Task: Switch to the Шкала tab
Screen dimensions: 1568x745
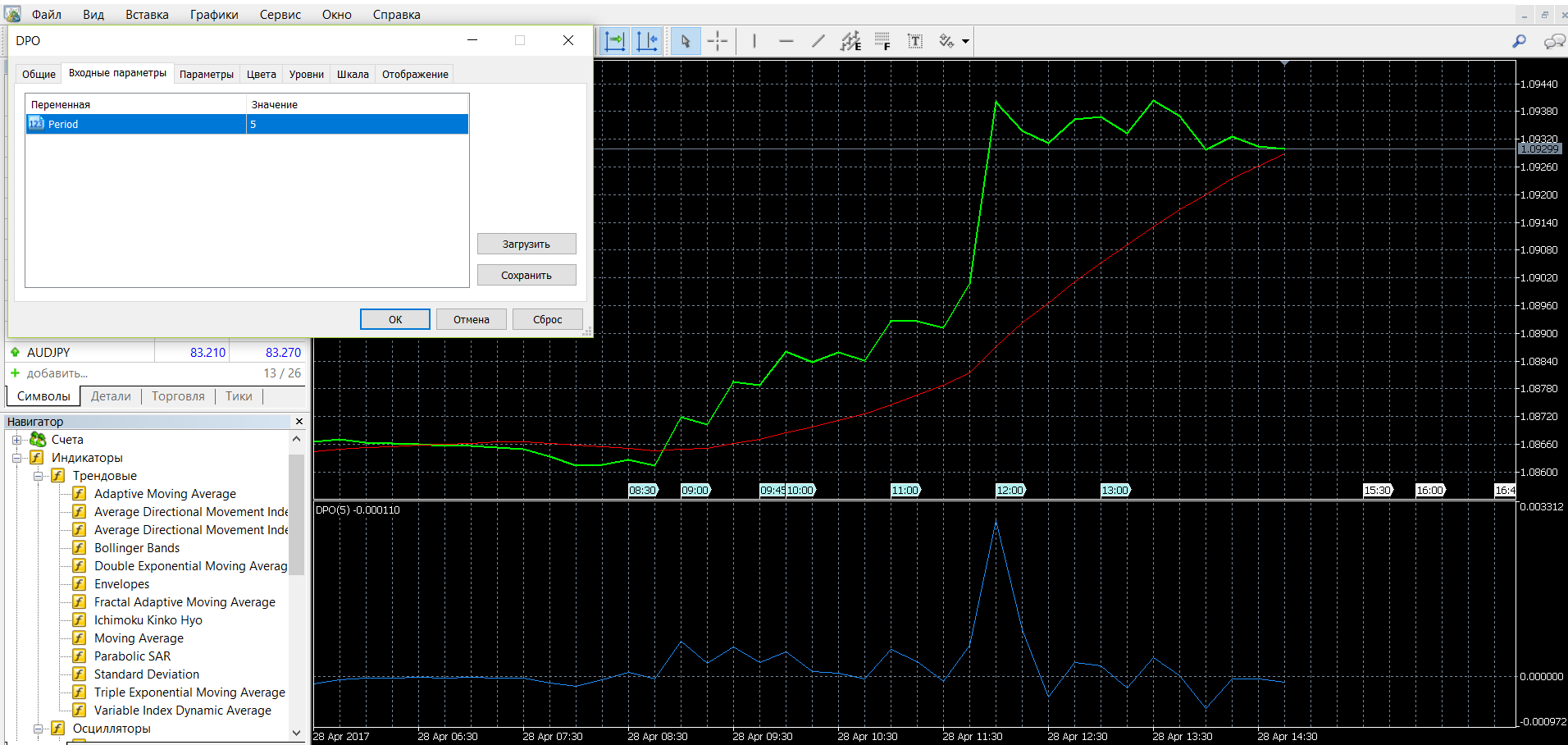Action: 353,74
